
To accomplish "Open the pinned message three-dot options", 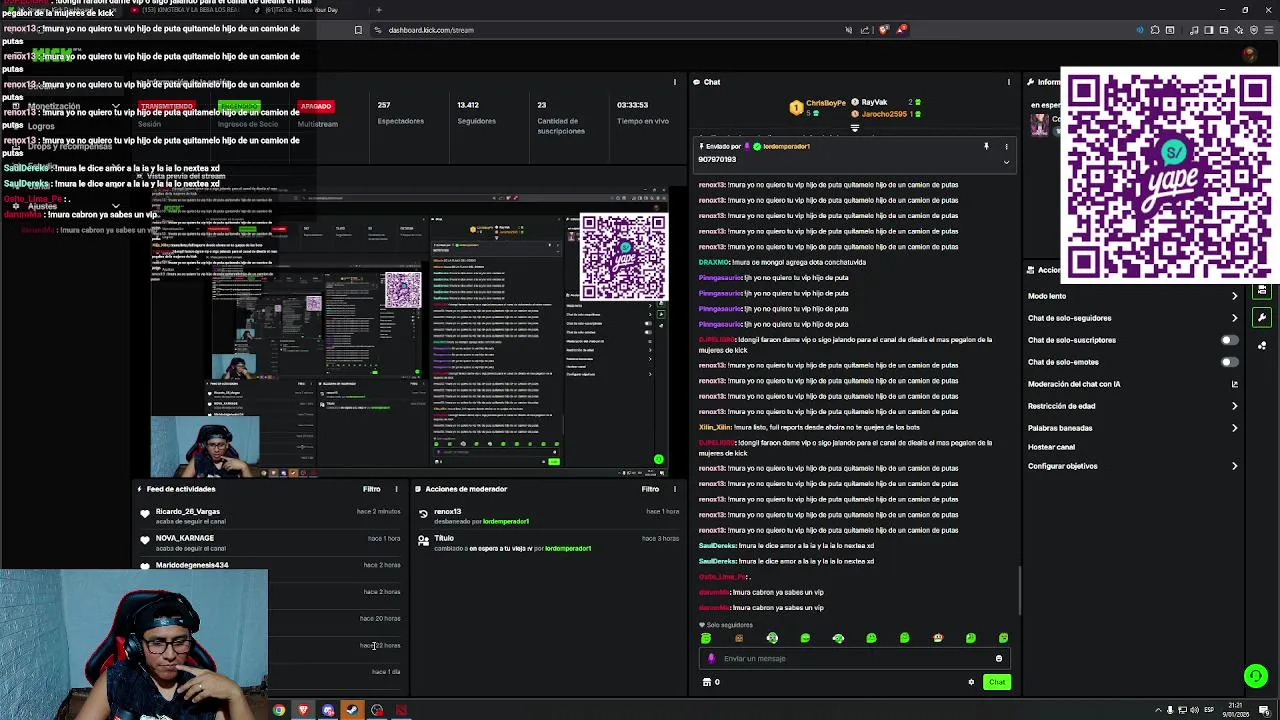I will [x=1006, y=147].
